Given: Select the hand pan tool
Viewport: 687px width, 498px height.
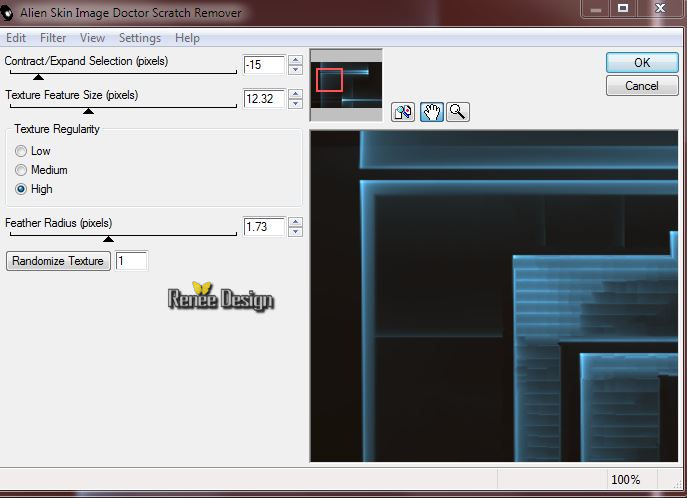Looking at the screenshot, I should 432,112.
